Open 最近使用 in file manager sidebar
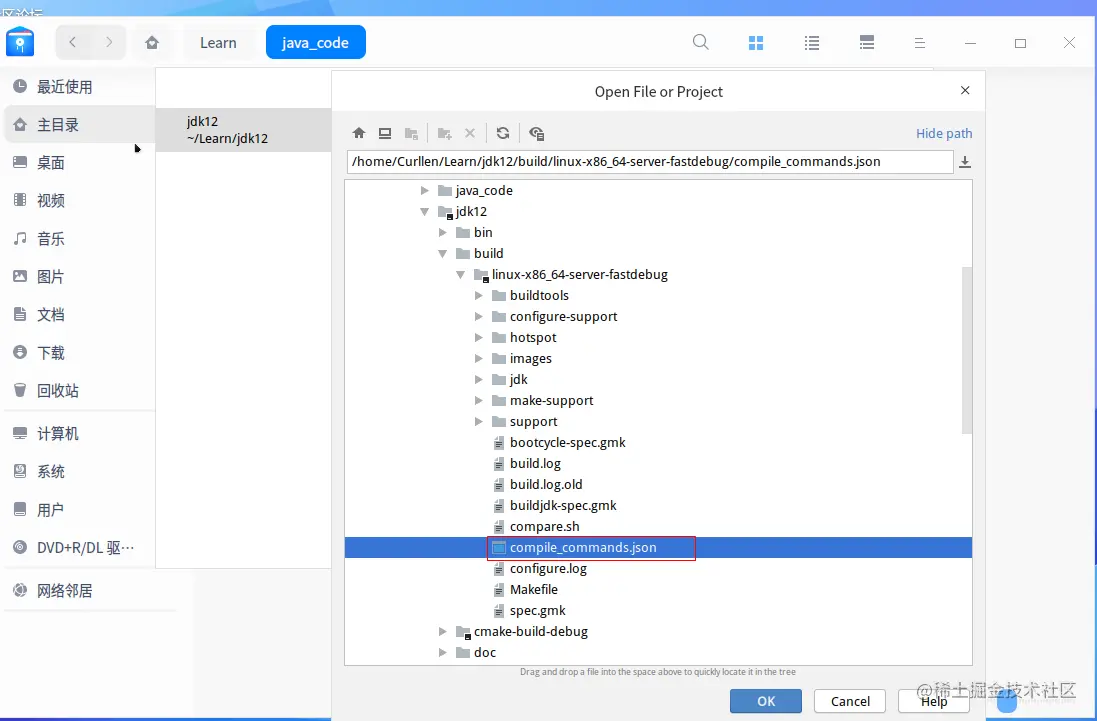1097x721 pixels. (x=78, y=87)
